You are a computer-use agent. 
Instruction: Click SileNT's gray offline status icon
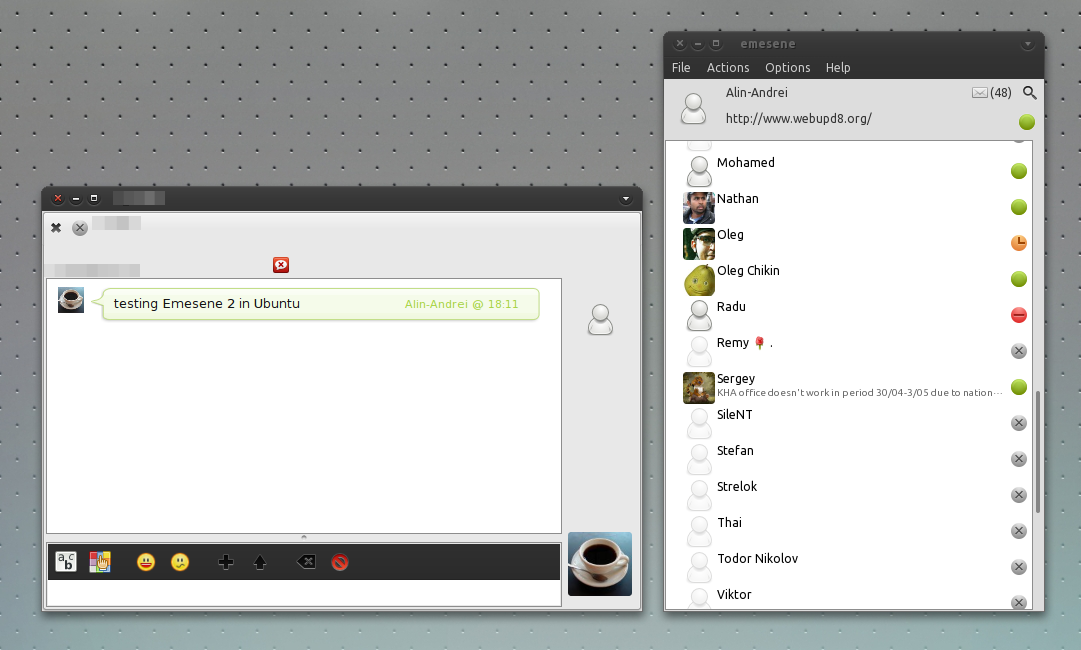click(x=1019, y=423)
